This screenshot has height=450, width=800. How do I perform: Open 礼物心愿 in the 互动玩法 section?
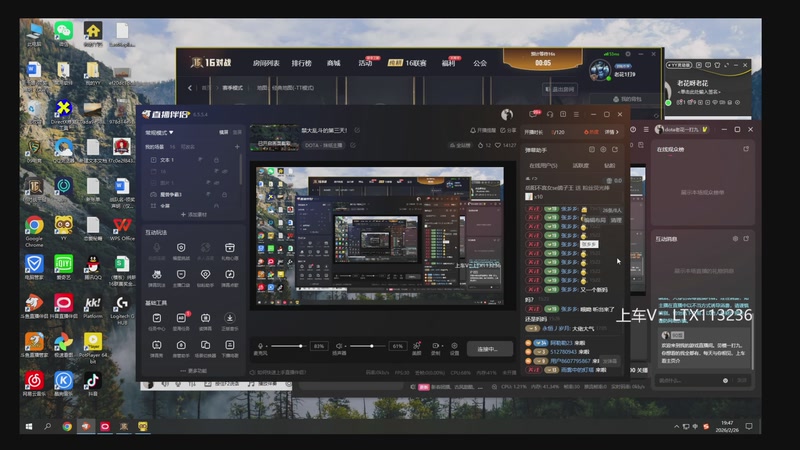click(230, 251)
